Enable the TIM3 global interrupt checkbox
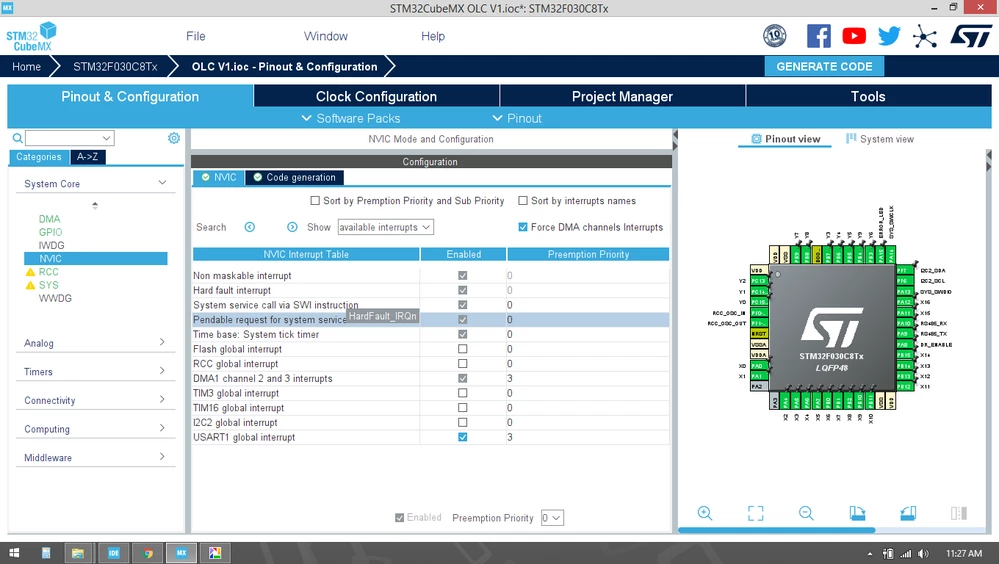 (463, 393)
